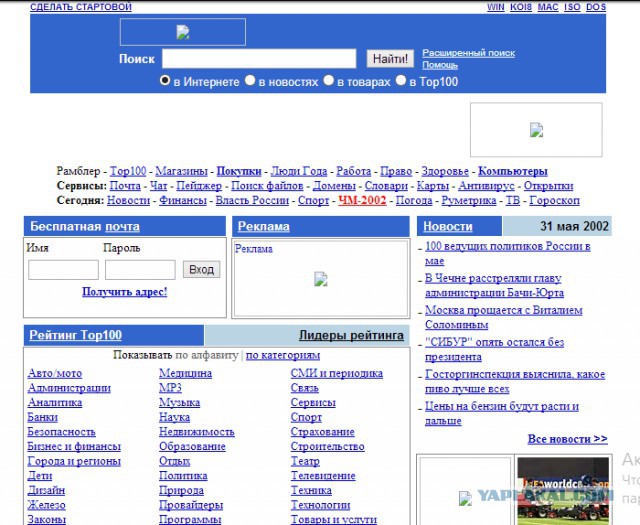
Task: Open the Чат service link
Action: [158, 186]
